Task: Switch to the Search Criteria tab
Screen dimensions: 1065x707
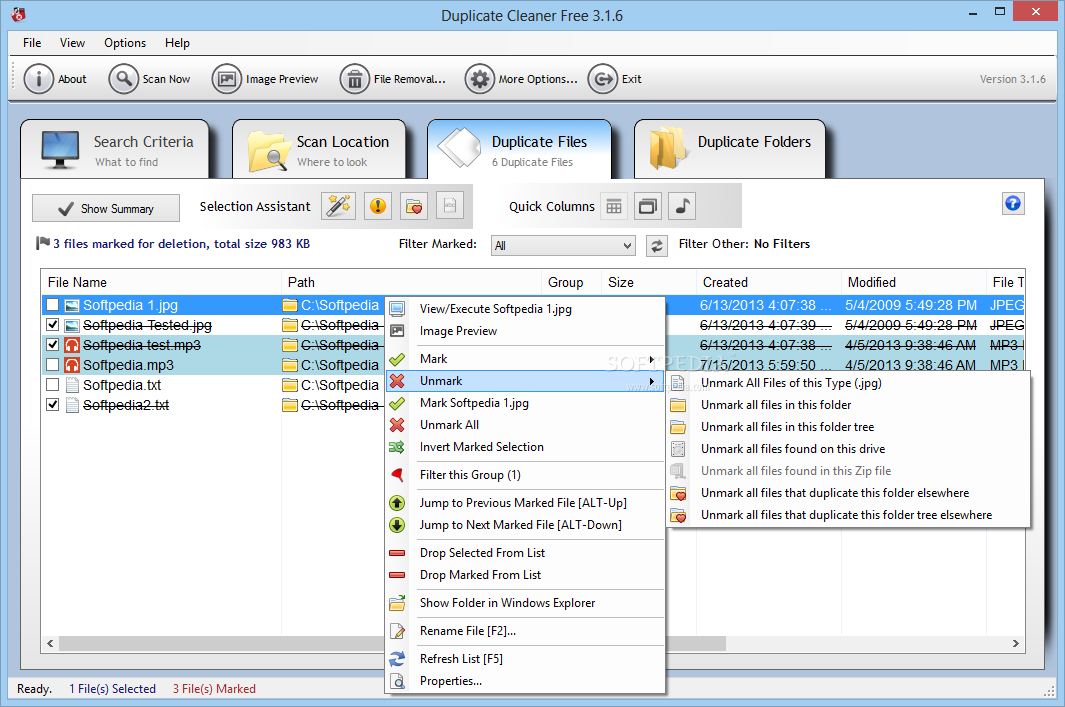Action: (x=115, y=149)
